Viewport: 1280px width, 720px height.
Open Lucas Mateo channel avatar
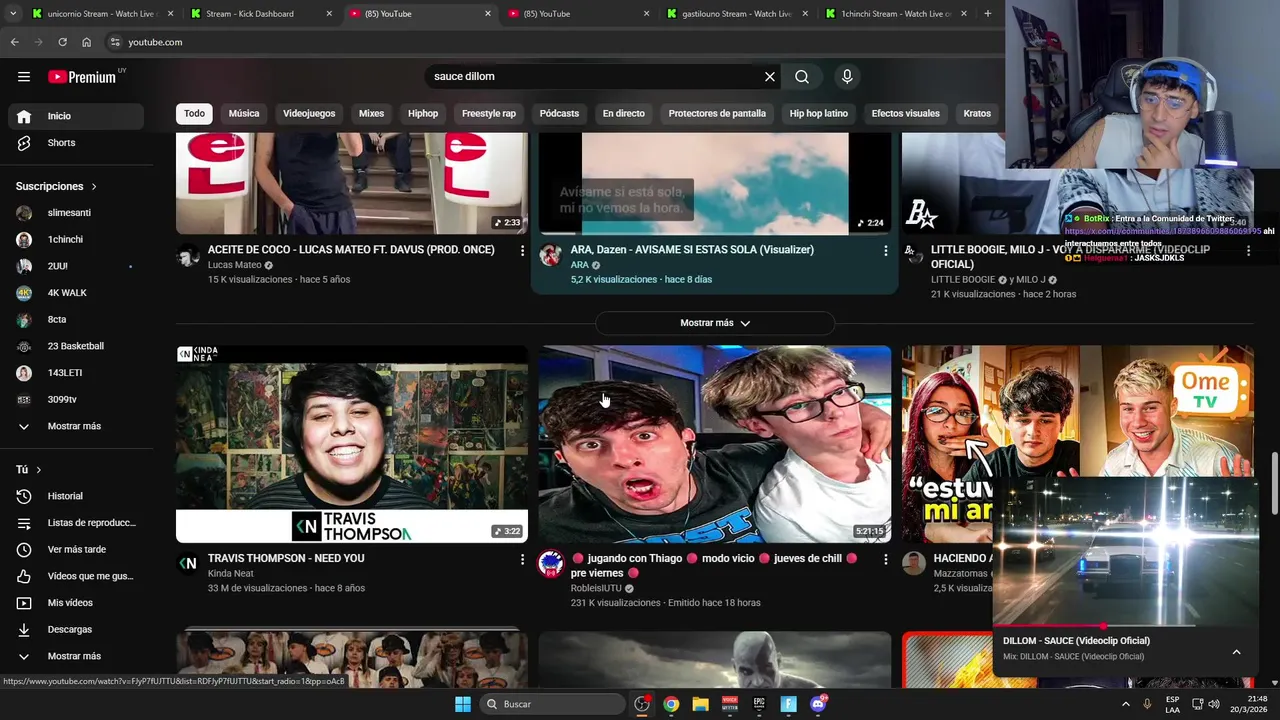188,255
